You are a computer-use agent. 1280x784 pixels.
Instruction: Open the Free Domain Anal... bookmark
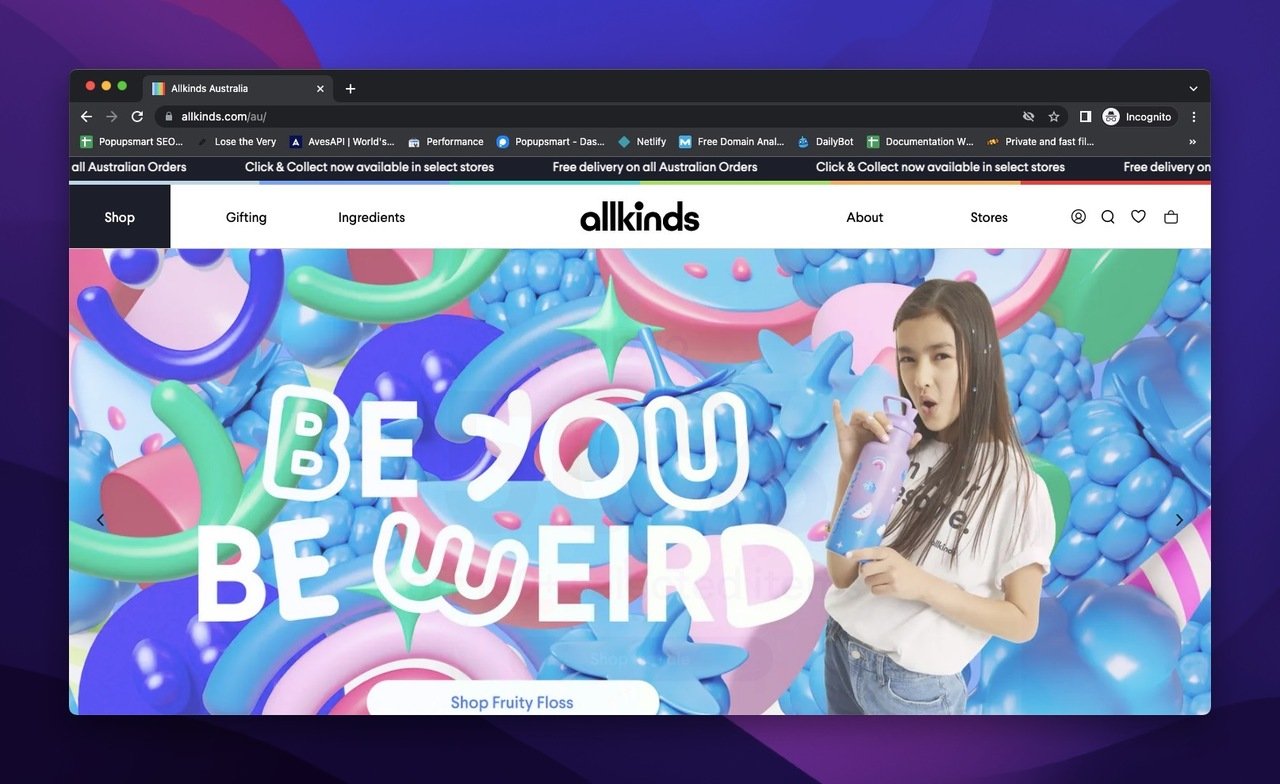pos(732,142)
